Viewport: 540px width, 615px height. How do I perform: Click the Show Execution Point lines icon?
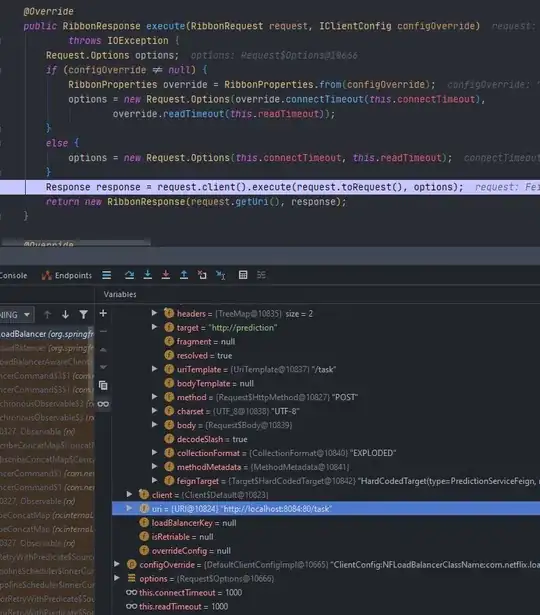(107, 275)
